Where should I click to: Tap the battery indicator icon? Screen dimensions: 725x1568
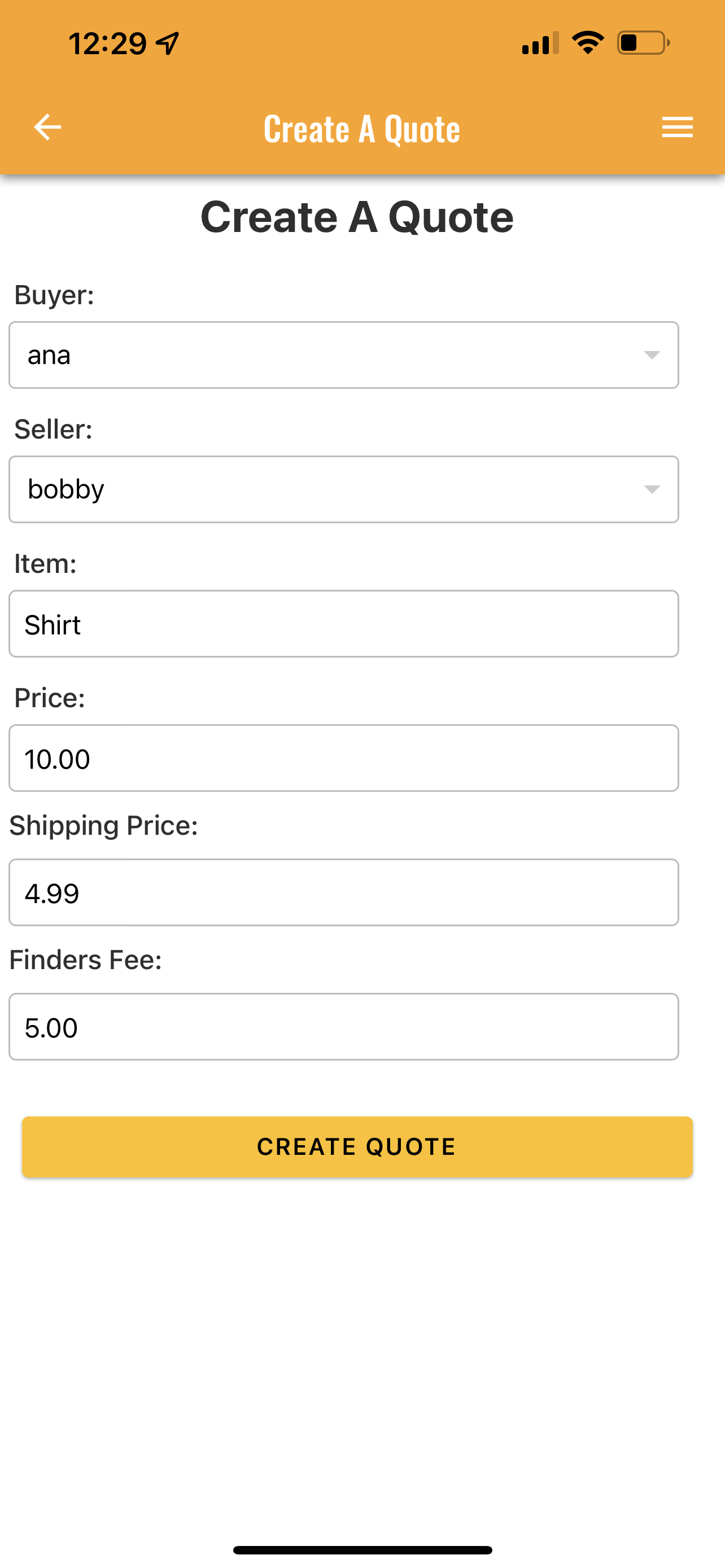(644, 43)
